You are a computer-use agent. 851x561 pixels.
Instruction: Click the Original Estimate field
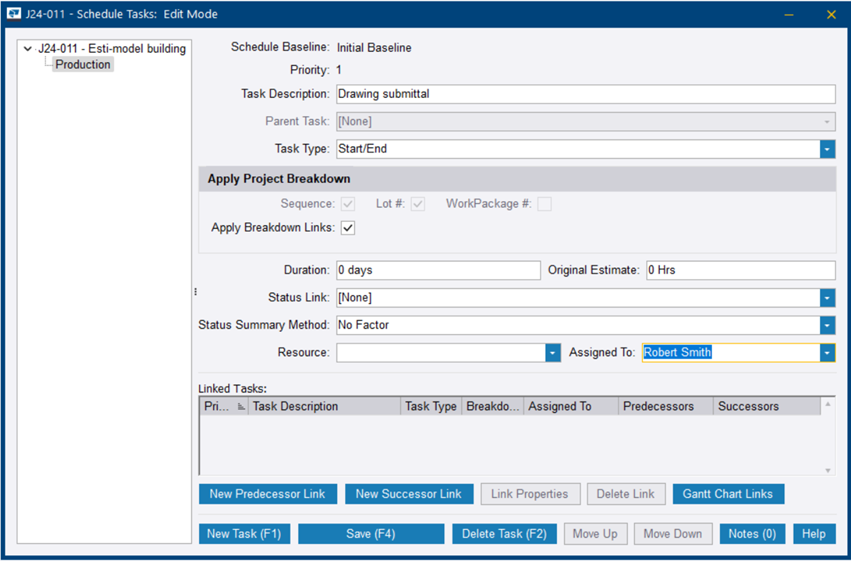739,271
